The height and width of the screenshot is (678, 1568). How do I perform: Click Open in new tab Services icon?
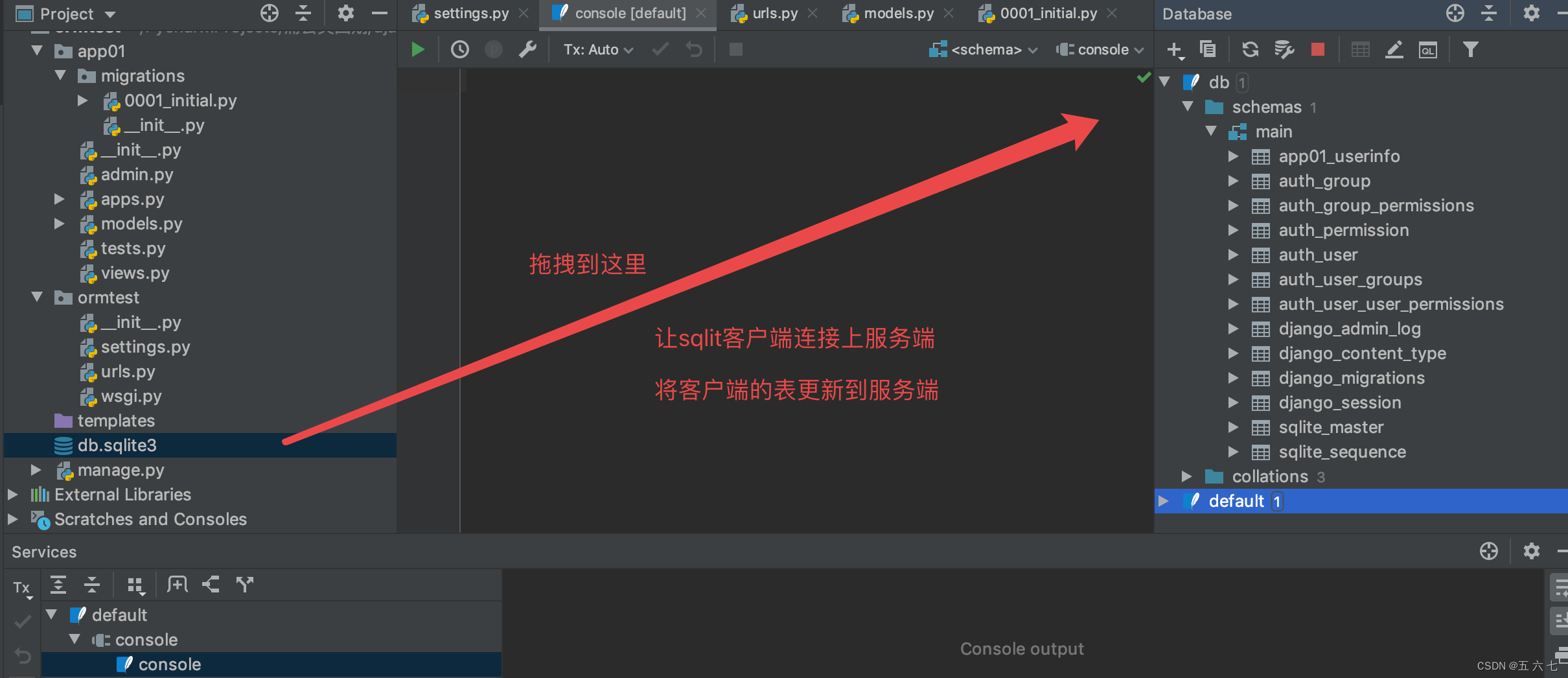[x=177, y=584]
